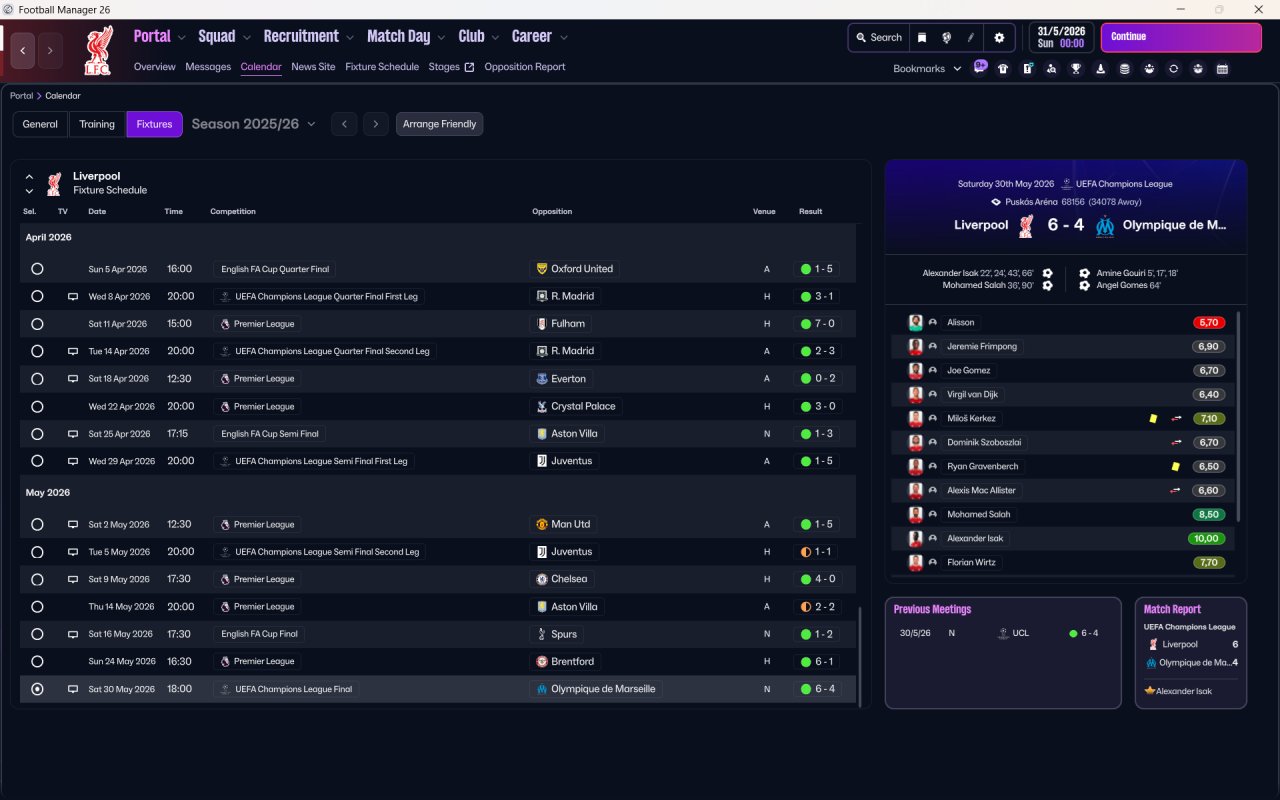Click the Oxford United club badge
Image resolution: width=1280 pixels, height=800 pixels.
[x=542, y=269]
